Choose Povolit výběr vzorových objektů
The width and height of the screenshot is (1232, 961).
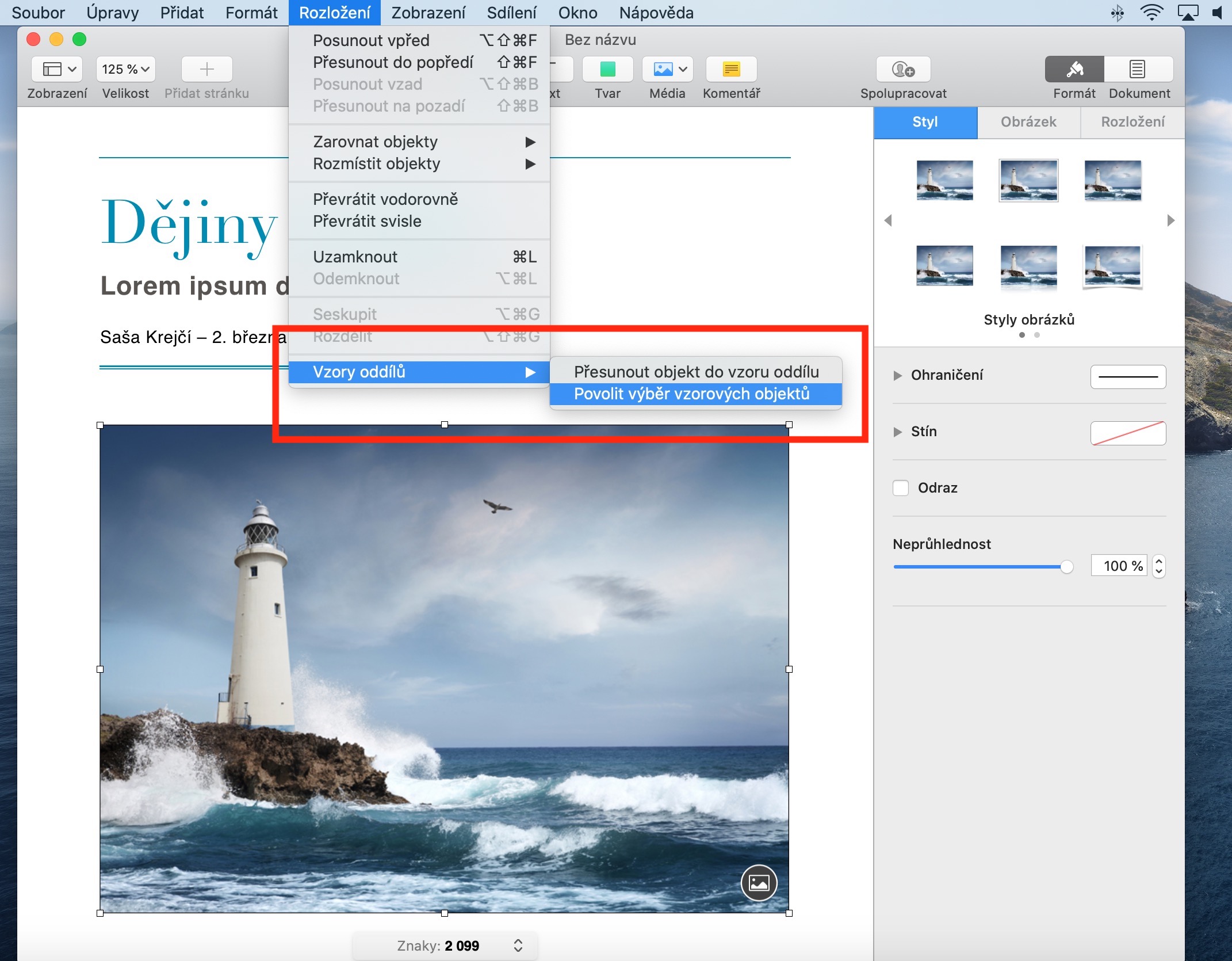[691, 394]
